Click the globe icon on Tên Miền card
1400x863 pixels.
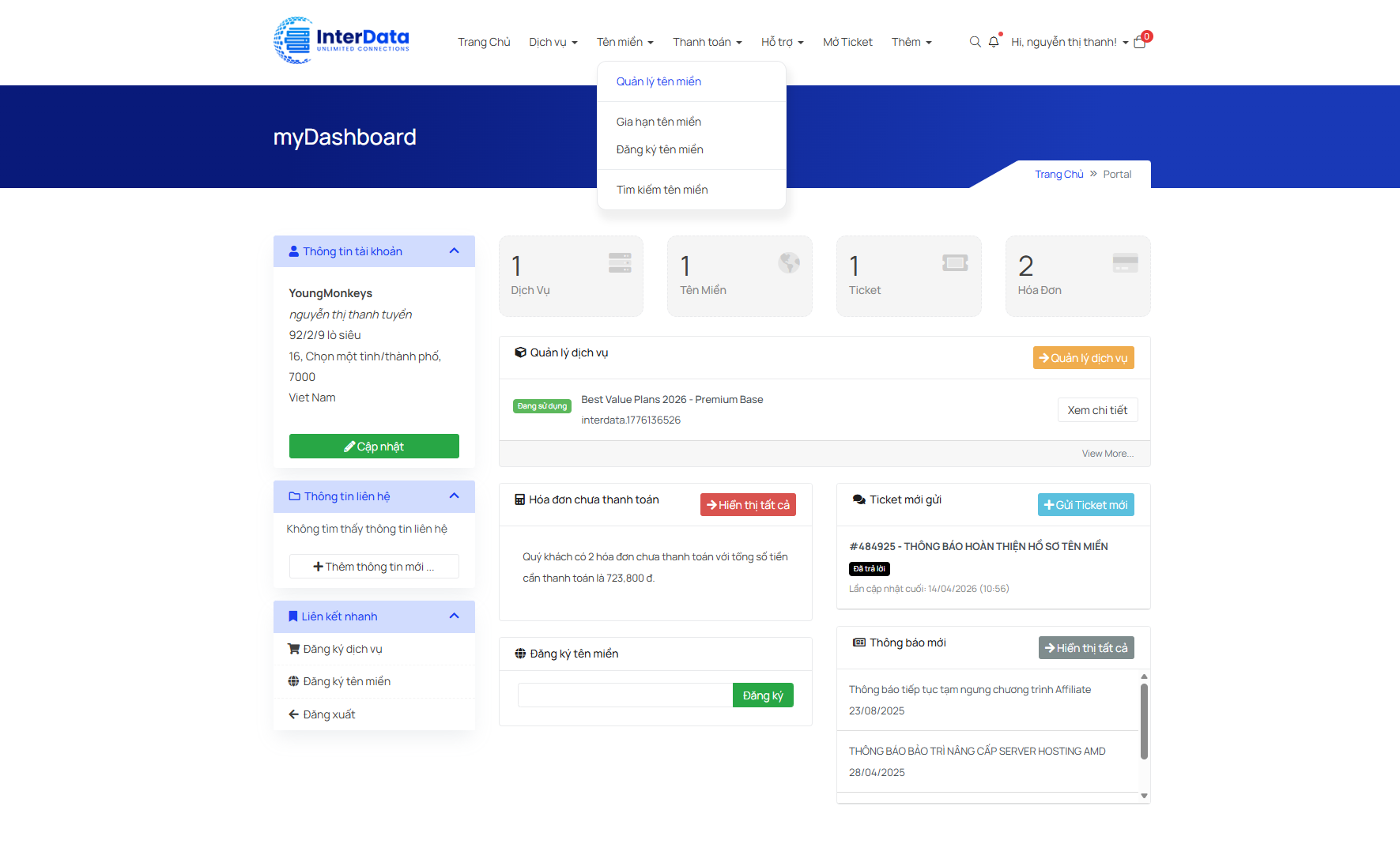[789, 262]
